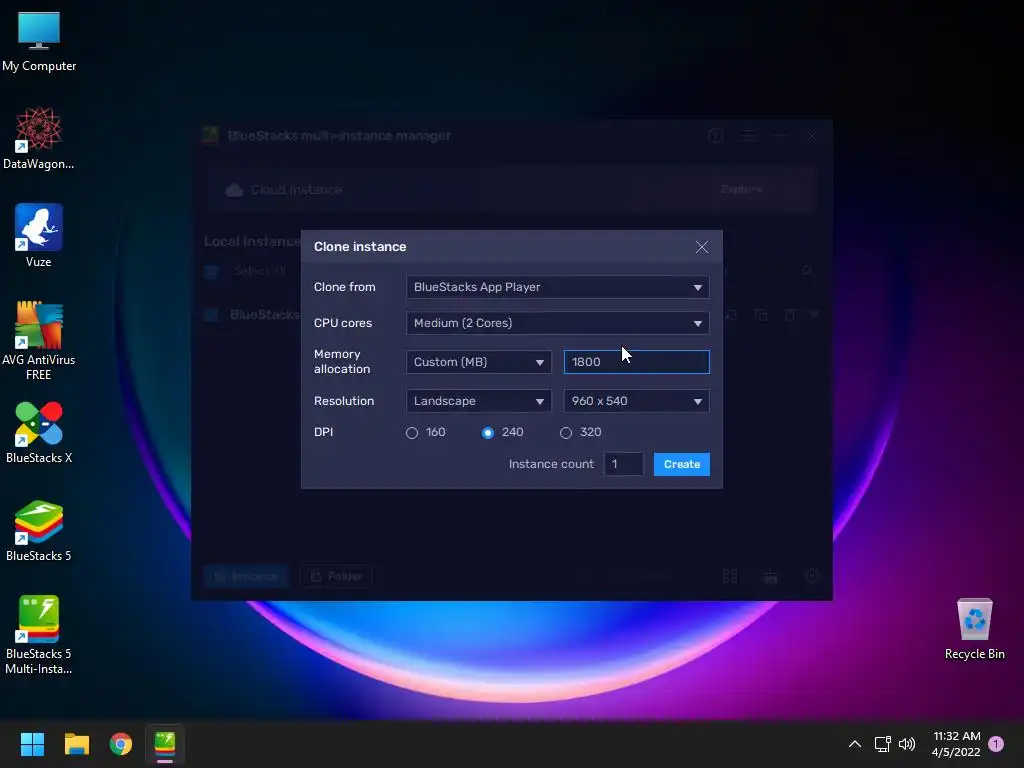Screen dimensions: 1024x768
Task: Click the Clone from dropdown arrow
Action: pyautogui.click(x=697, y=287)
